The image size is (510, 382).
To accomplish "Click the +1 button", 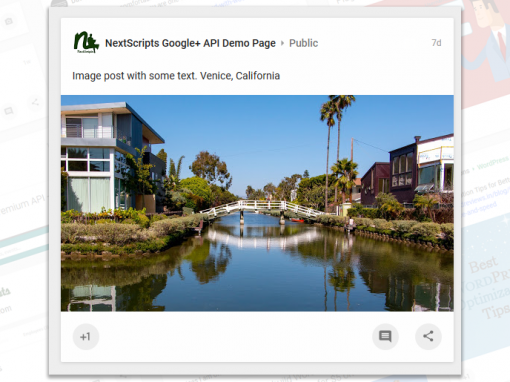I will coord(86,337).
